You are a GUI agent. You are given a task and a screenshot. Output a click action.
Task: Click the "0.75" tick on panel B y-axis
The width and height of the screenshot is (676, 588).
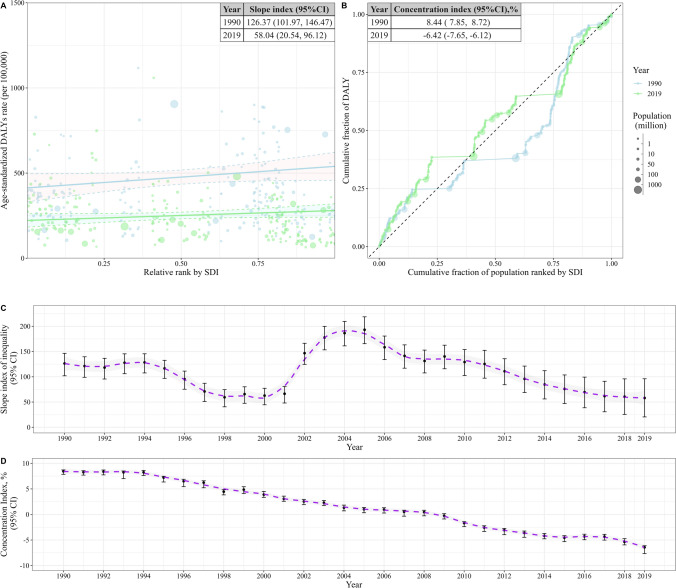click(359, 72)
